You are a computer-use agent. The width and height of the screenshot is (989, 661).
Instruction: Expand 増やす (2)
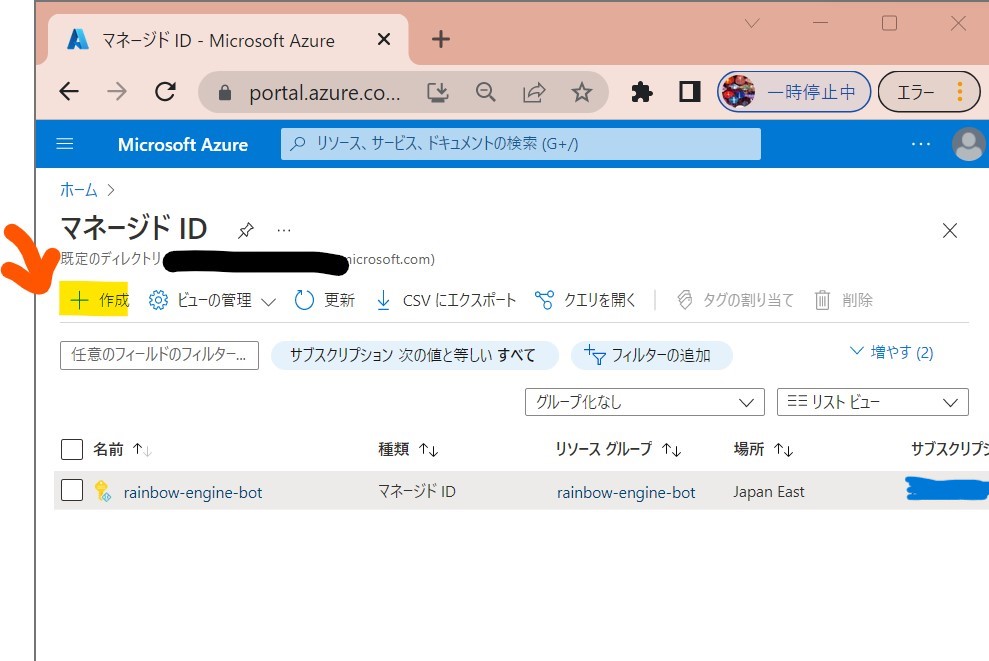click(892, 352)
